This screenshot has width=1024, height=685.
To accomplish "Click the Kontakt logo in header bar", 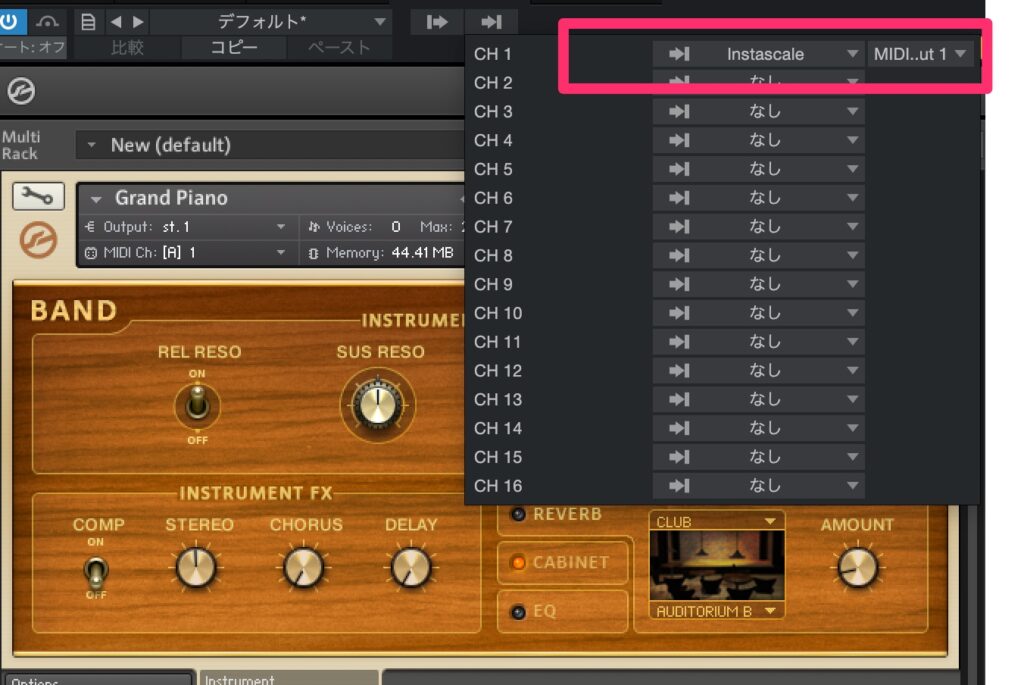I will tap(20, 92).
